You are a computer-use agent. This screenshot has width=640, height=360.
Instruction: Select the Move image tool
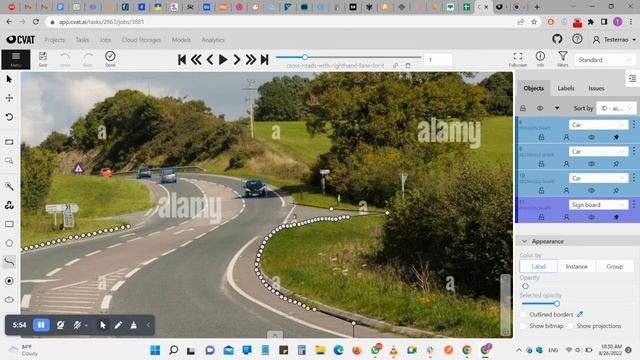[9, 98]
